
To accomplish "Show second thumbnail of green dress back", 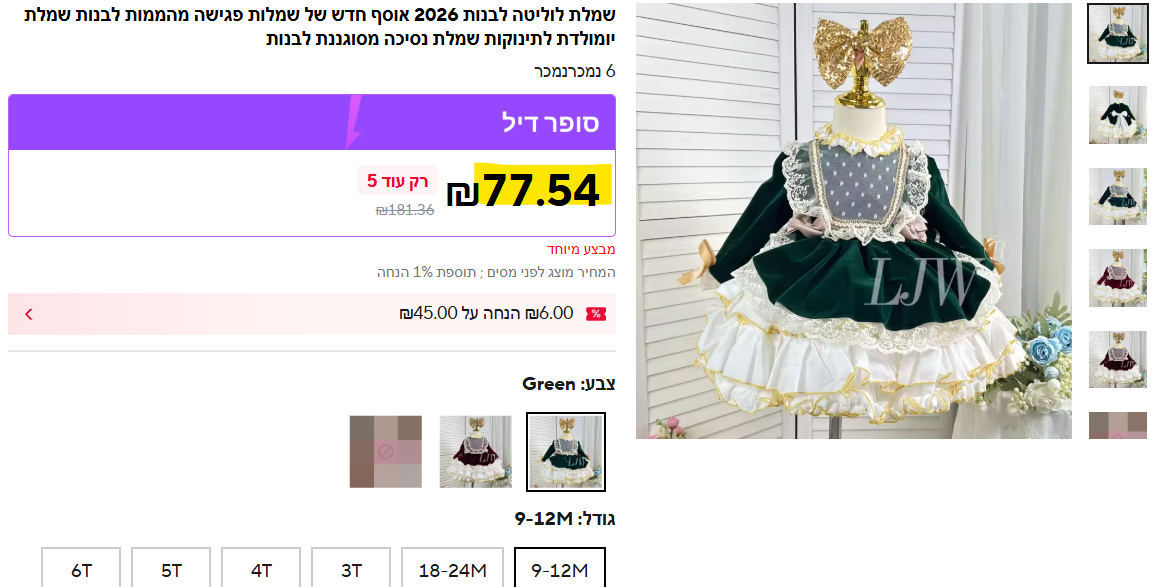I will (1118, 114).
